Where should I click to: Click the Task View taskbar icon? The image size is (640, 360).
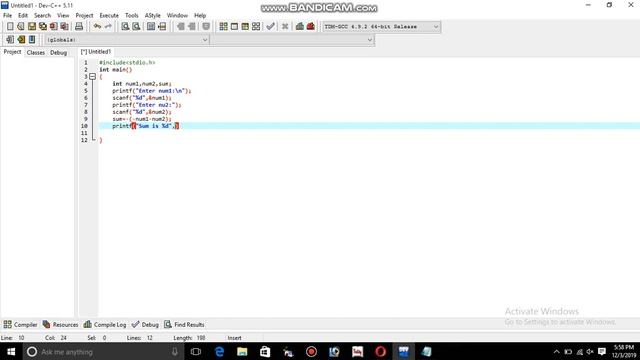[196, 351]
